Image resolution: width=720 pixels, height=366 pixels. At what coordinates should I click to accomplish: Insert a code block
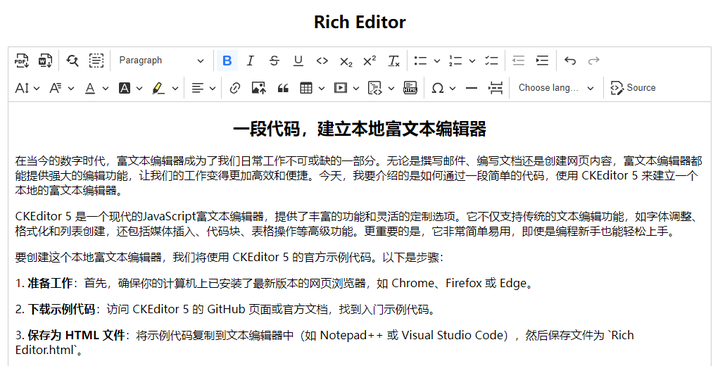[x=375, y=88]
